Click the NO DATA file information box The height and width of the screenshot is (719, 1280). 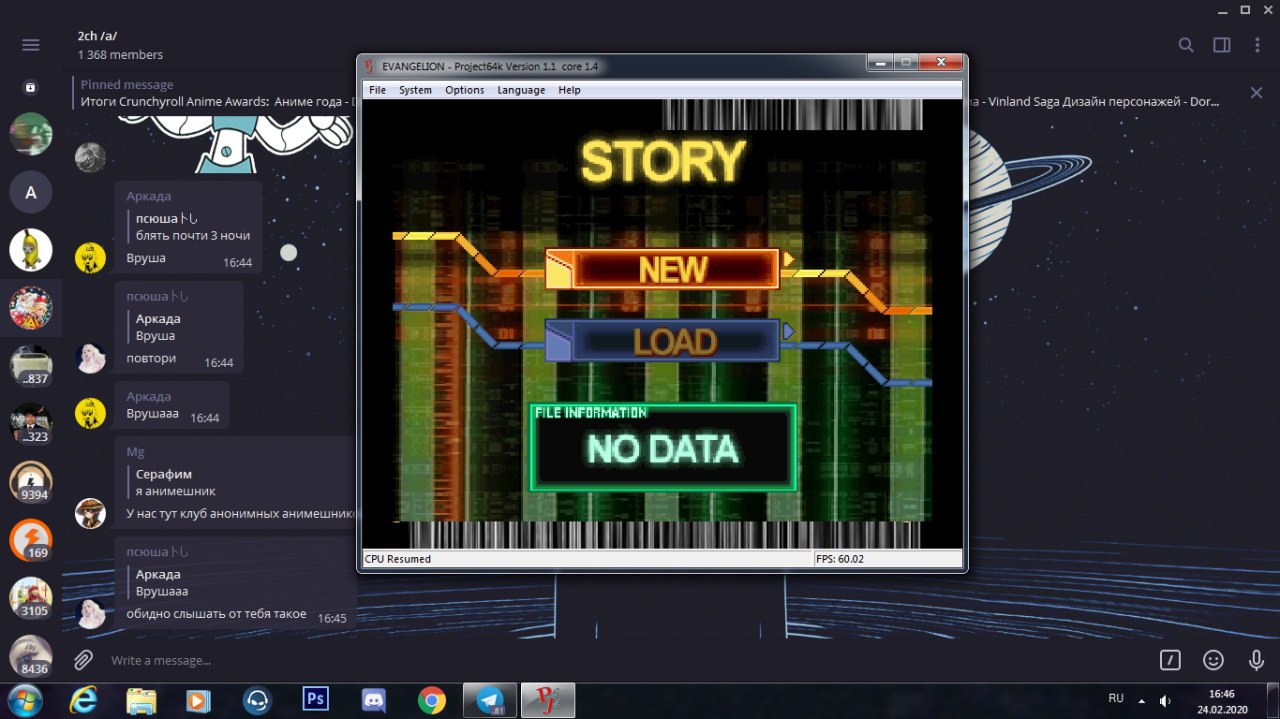[x=663, y=448]
